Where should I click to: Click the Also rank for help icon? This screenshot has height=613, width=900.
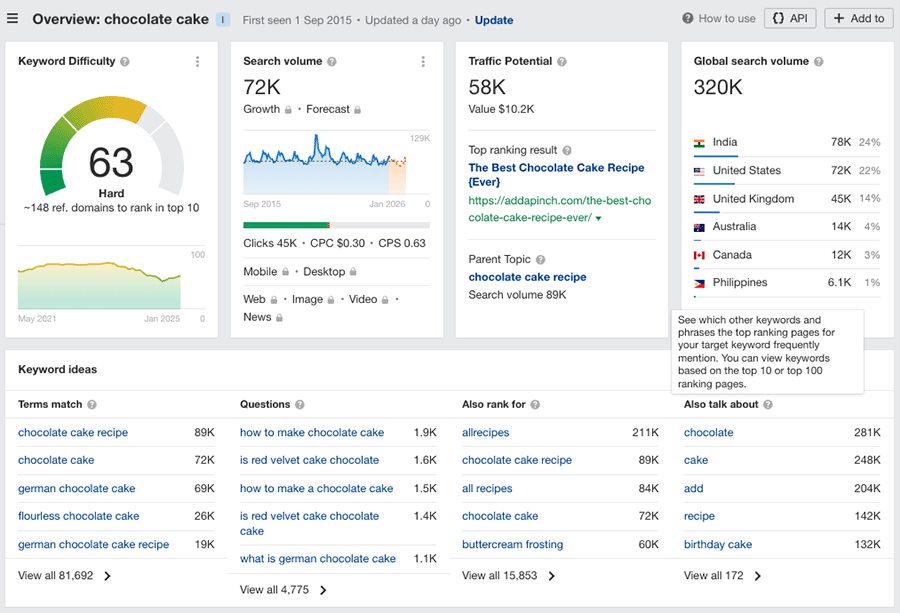click(535, 405)
